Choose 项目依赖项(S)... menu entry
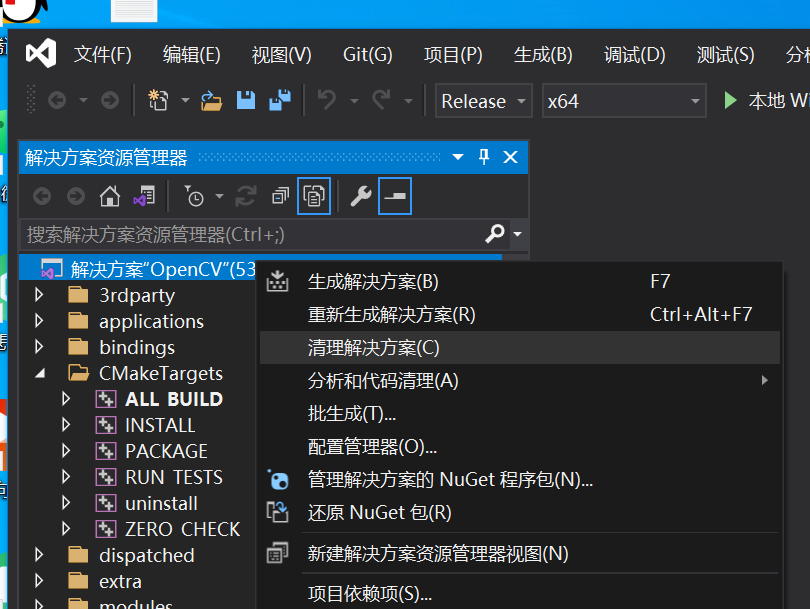This screenshot has height=609, width=810. pyautogui.click(x=520, y=594)
